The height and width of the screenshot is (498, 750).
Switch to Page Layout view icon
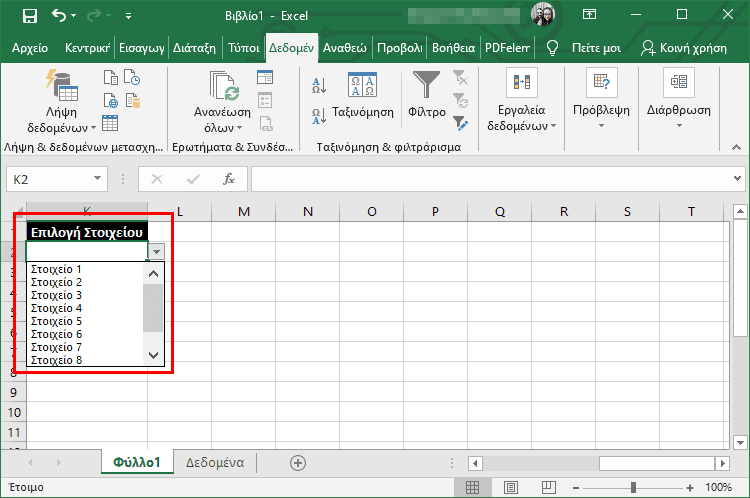click(x=511, y=487)
